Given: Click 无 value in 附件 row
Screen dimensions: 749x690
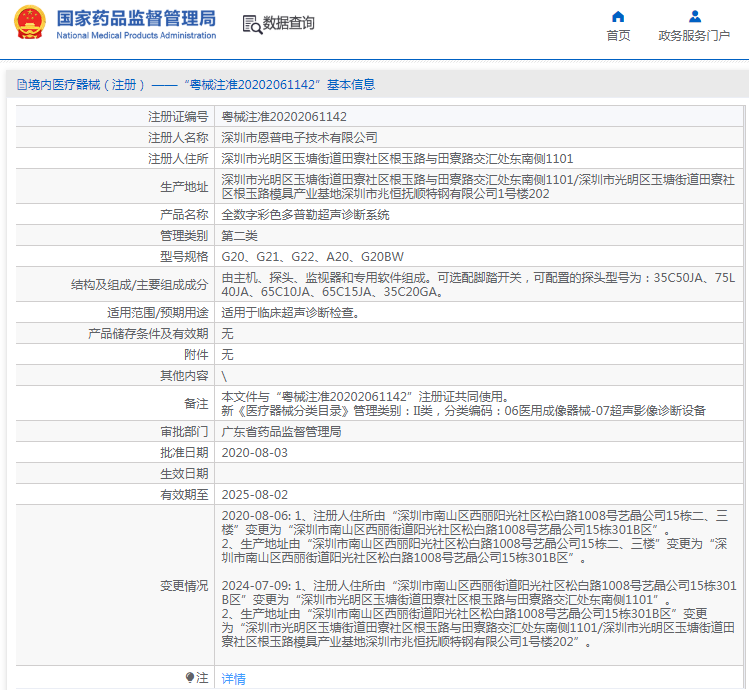Looking at the screenshot, I should point(227,355).
